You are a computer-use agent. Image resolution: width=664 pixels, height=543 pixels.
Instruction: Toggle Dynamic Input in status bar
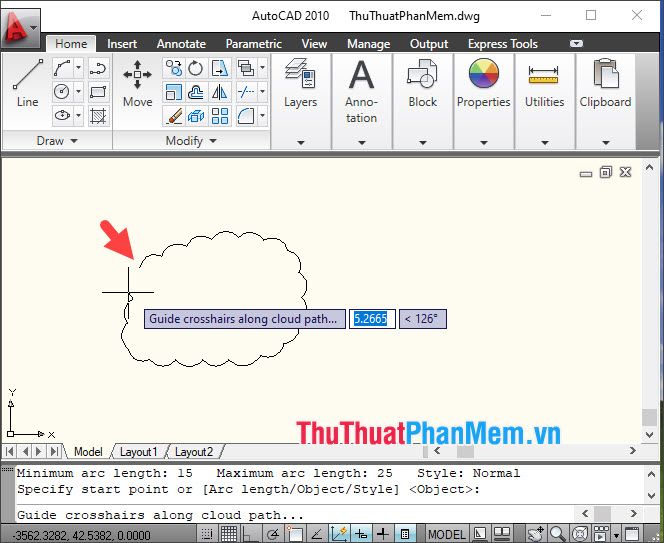point(361,534)
